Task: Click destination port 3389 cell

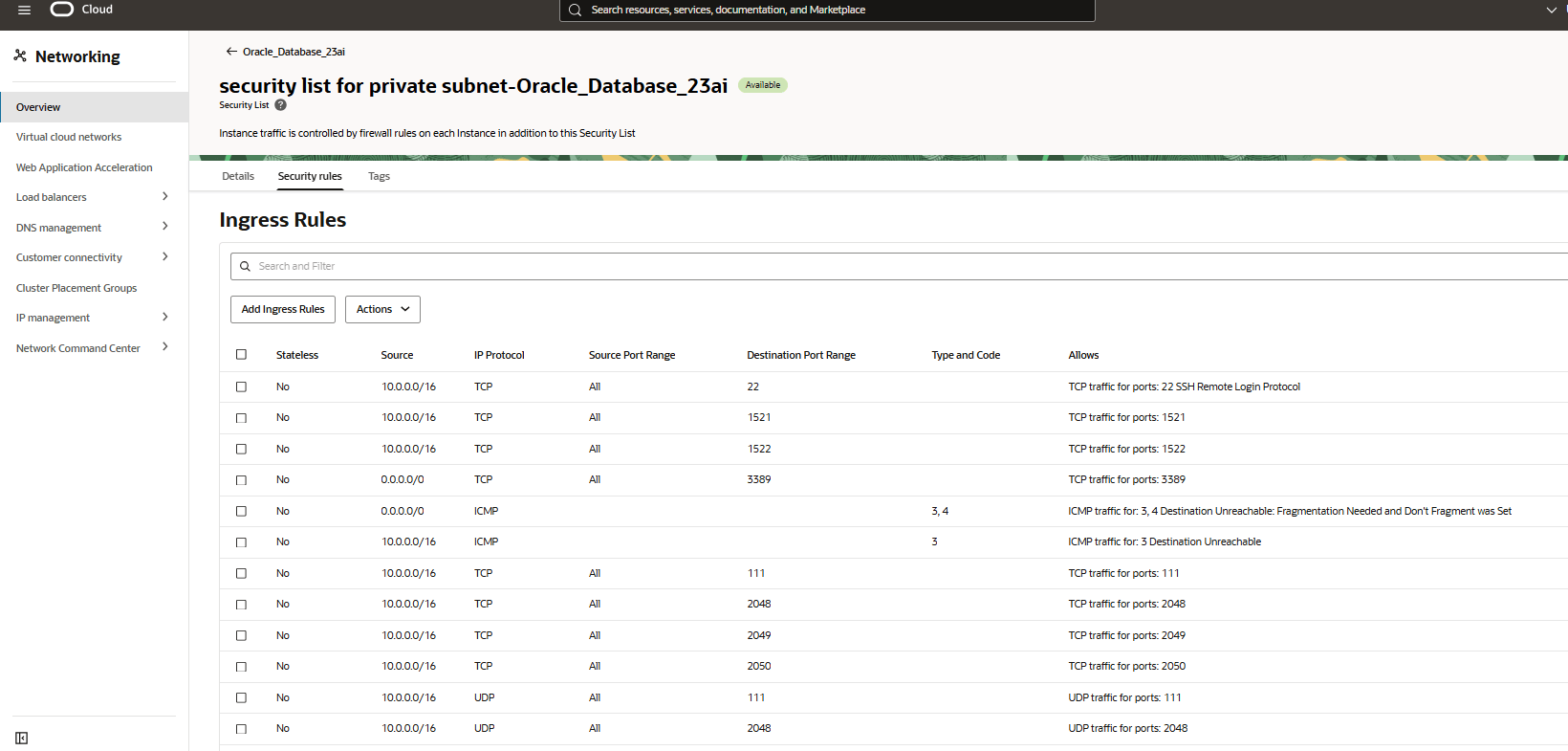Action: [x=759, y=479]
